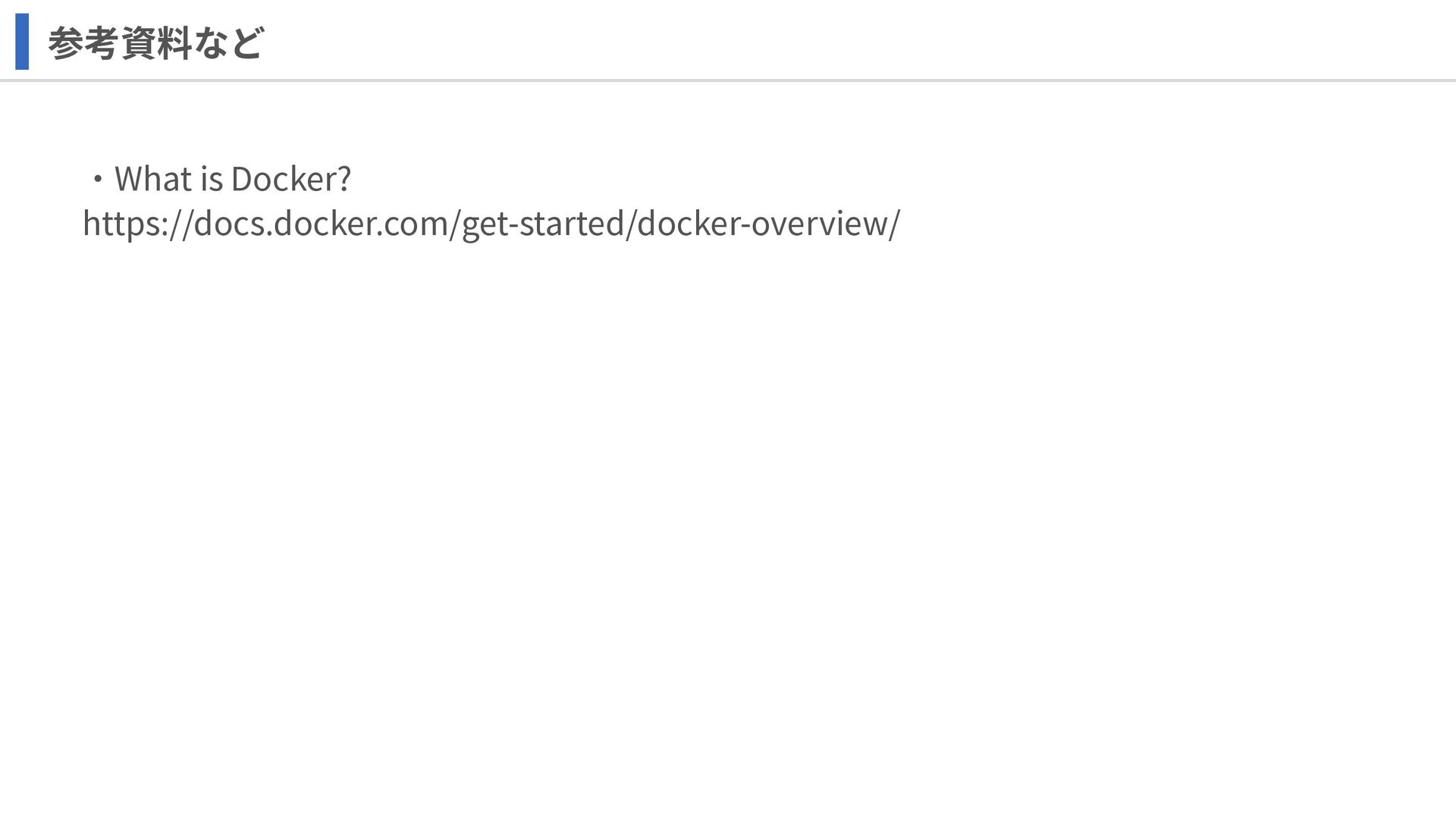This screenshot has height=819, width=1456.
Task: Open the docs.docker.com overview URL
Action: [x=491, y=224]
